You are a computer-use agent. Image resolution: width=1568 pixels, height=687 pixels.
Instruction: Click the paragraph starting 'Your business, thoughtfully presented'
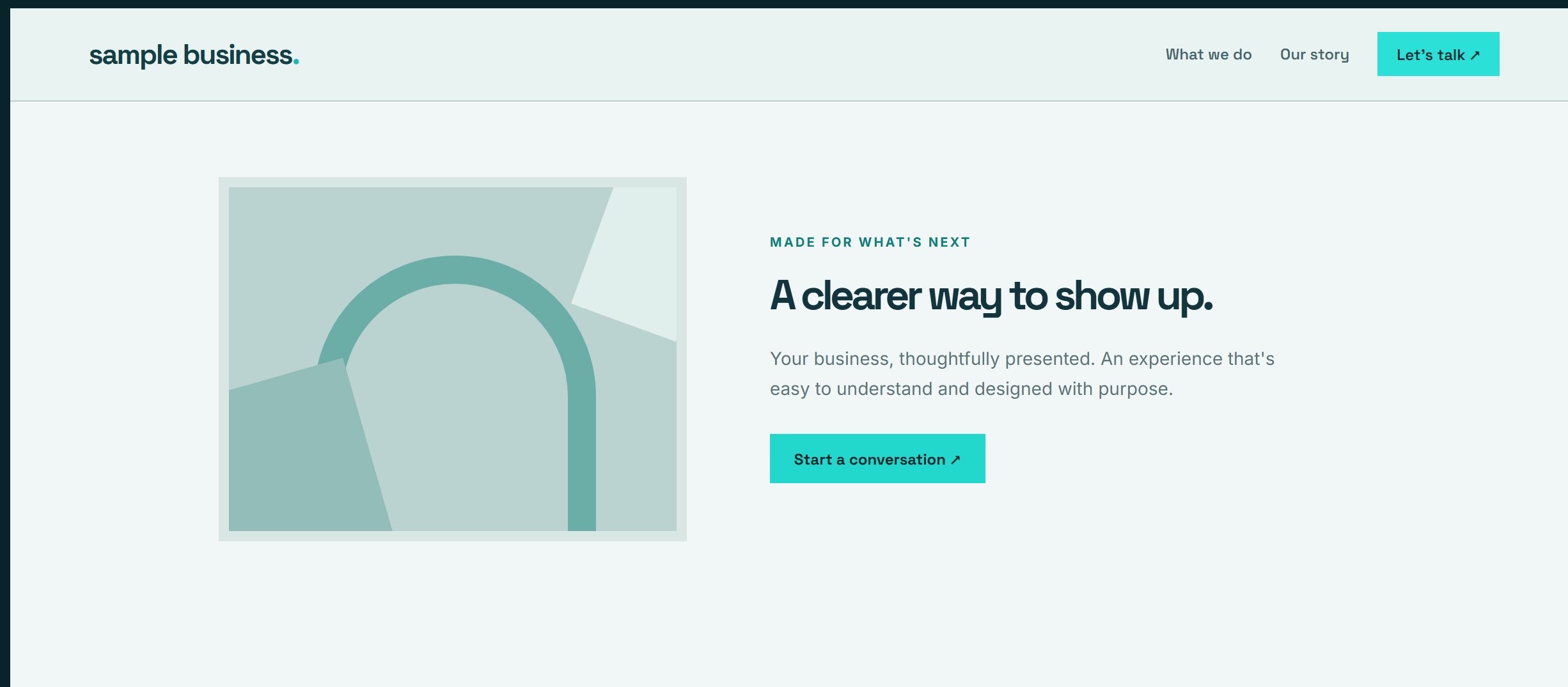coord(1022,374)
